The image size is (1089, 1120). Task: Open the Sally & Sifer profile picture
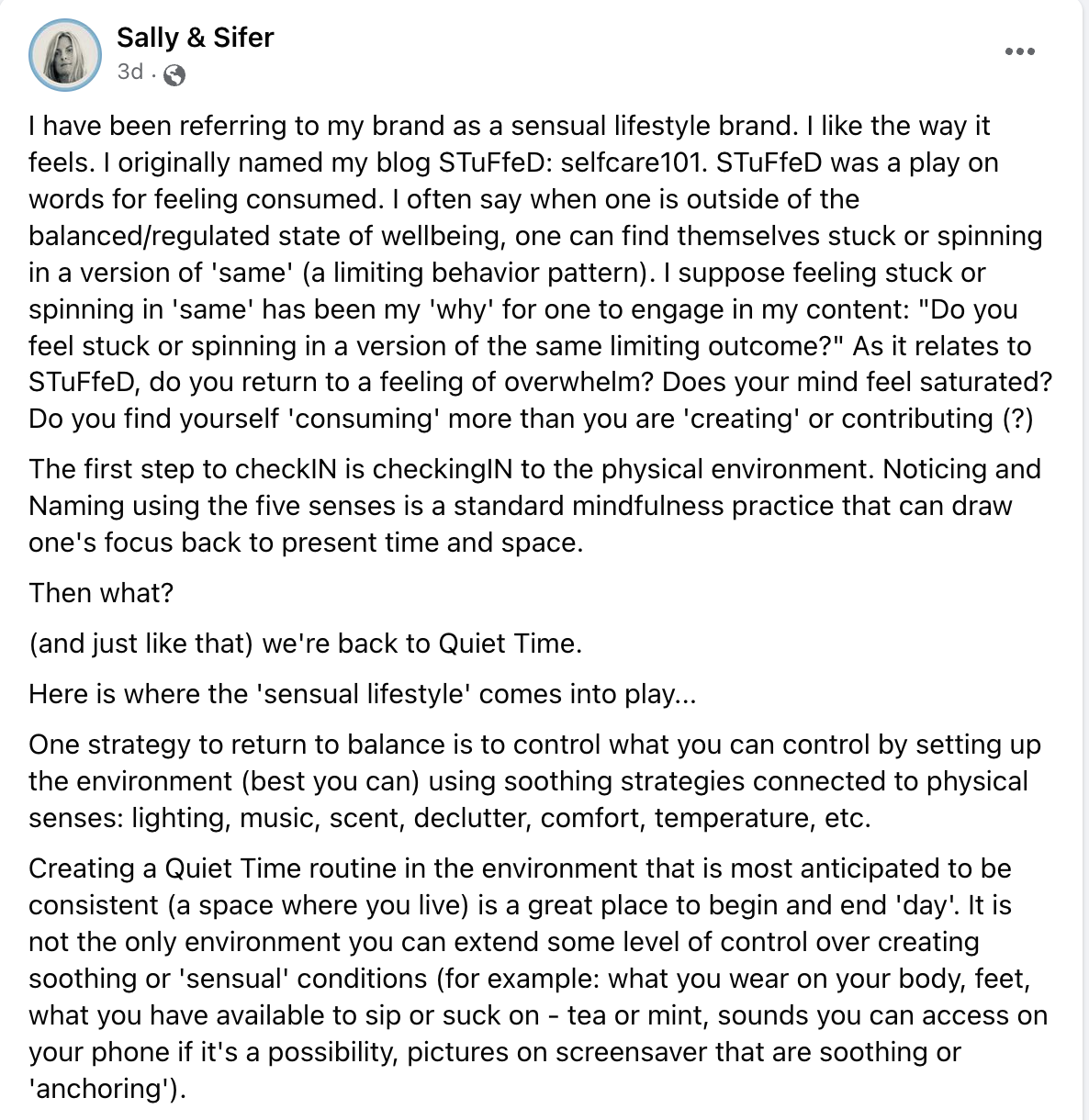coord(65,54)
